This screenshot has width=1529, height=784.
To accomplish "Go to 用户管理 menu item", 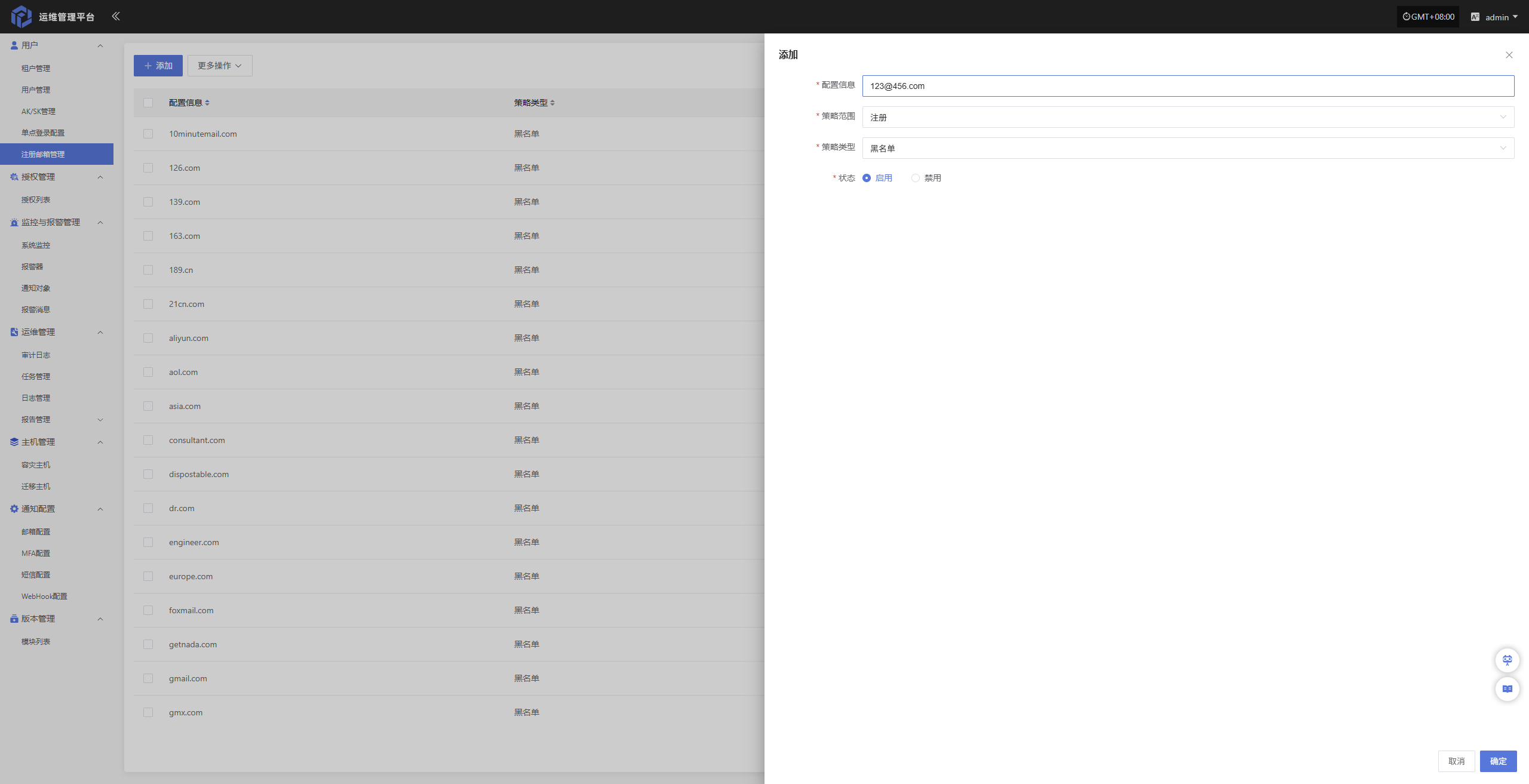I will click(x=36, y=90).
